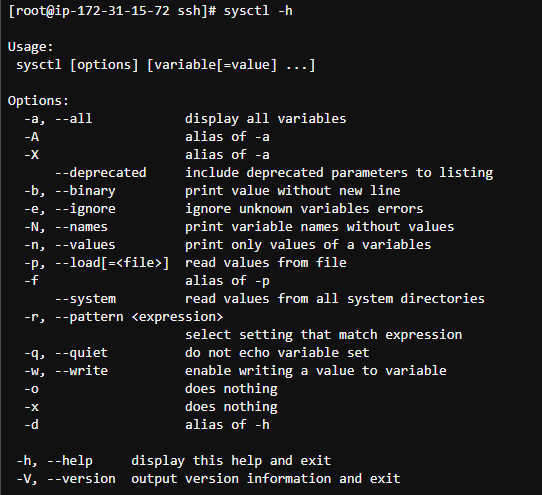The image size is (542, 495).
Task: Click 'print value without new line' text
Action: [x=292, y=190]
